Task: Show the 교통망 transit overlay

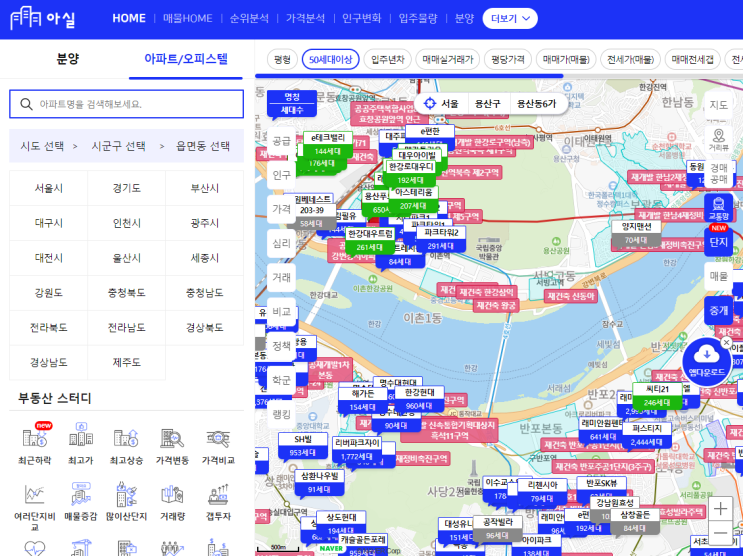Action: click(718, 208)
